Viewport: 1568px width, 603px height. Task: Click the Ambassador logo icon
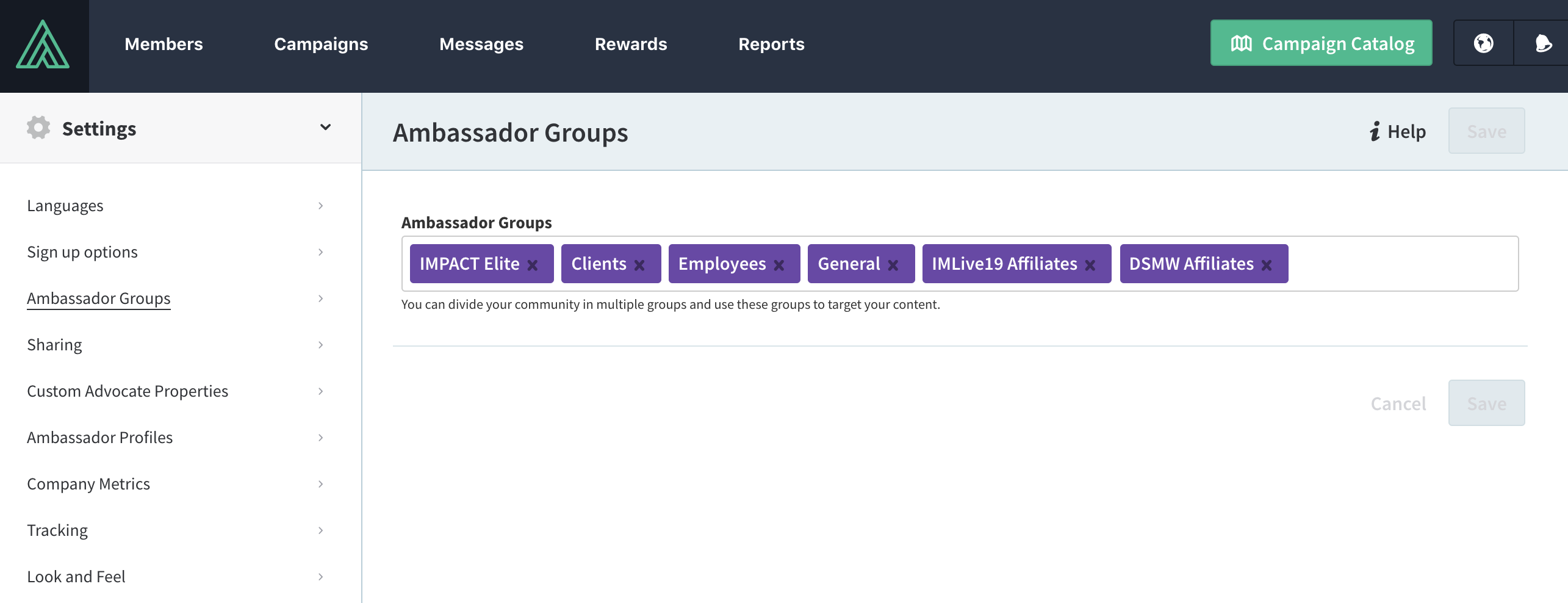coord(43,44)
